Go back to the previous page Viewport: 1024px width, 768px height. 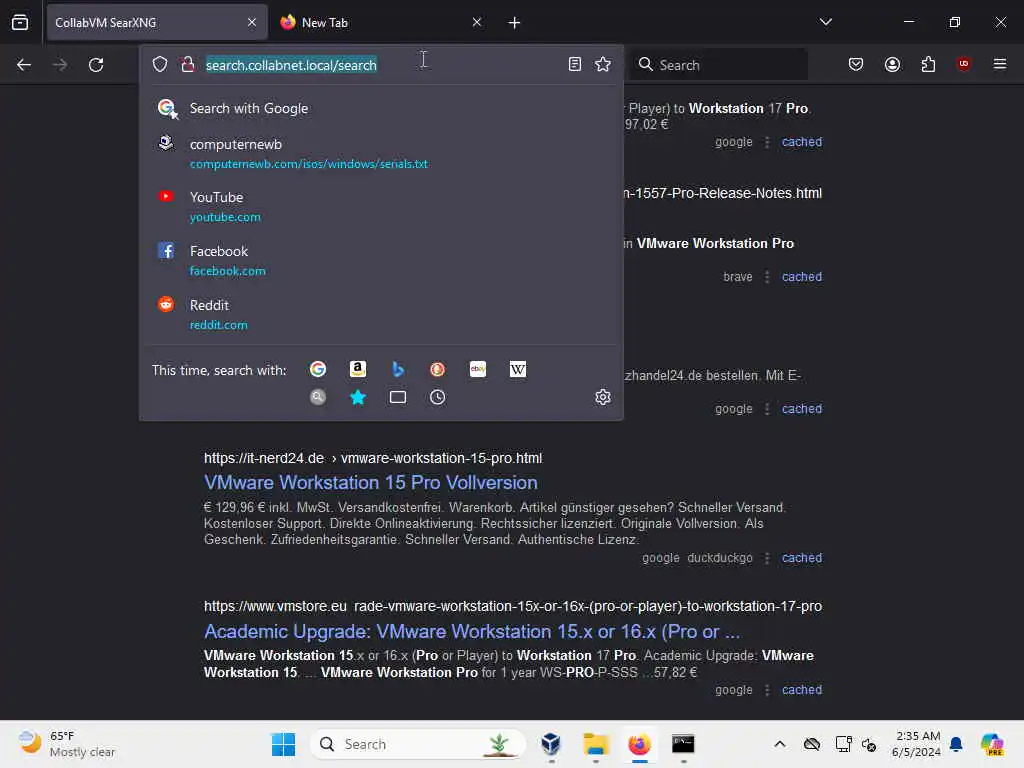click(24, 65)
